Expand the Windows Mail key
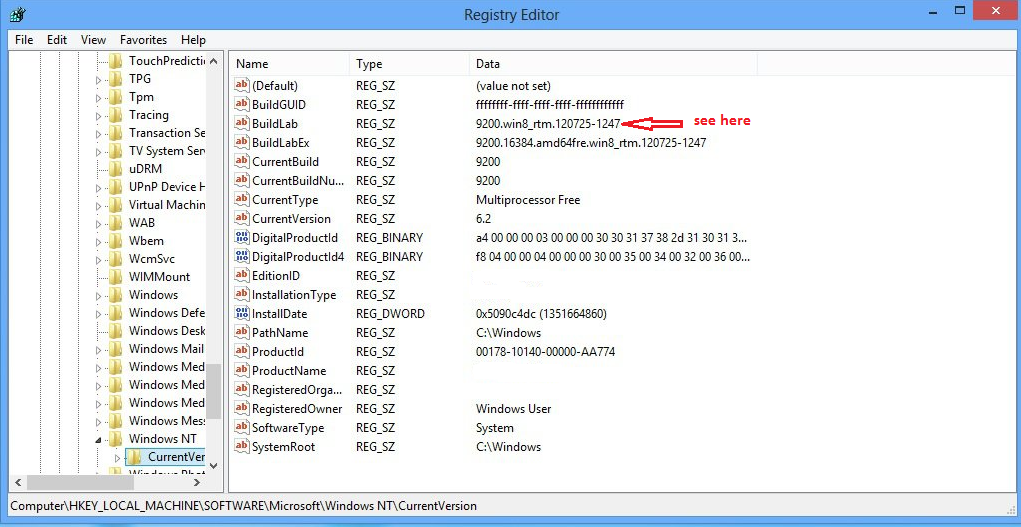 (98, 350)
